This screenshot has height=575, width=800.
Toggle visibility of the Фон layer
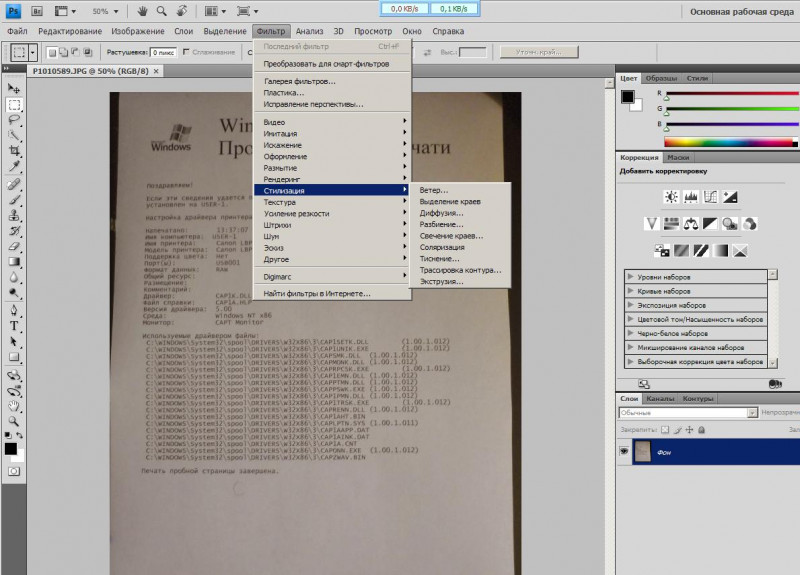[623, 452]
